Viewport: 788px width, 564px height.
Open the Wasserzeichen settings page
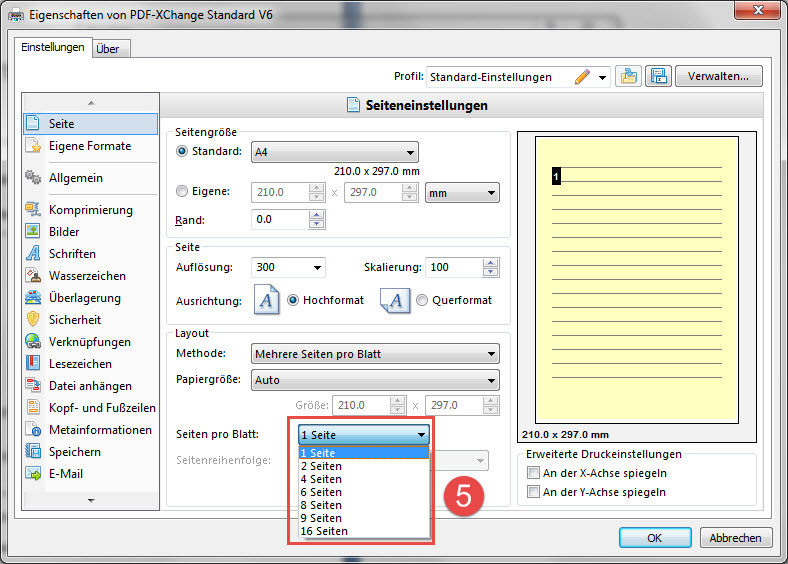(90, 275)
